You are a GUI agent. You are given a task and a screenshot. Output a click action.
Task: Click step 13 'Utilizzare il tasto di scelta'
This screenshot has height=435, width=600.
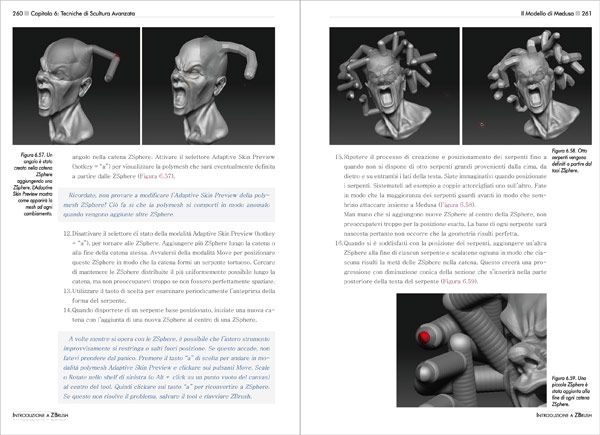(169, 296)
